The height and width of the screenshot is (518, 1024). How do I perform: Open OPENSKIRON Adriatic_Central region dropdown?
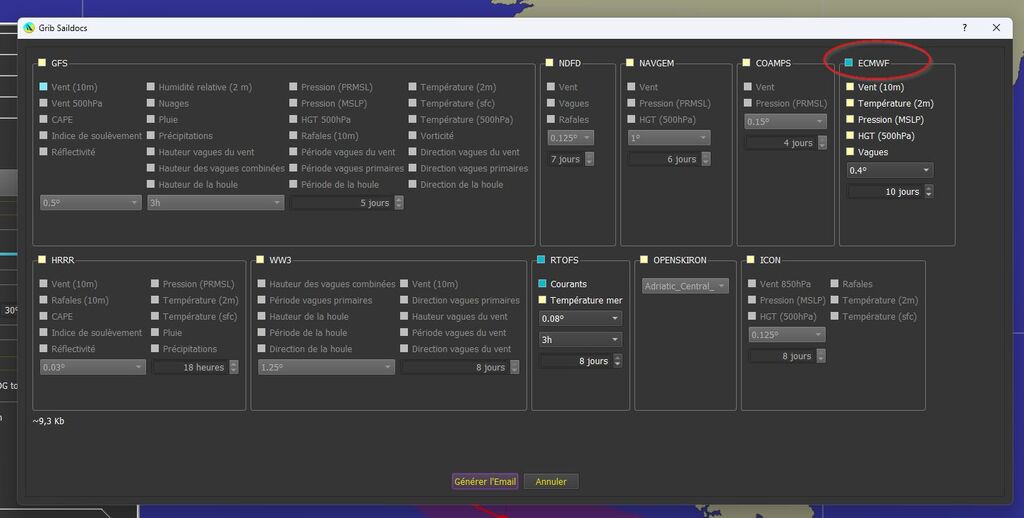(685, 286)
